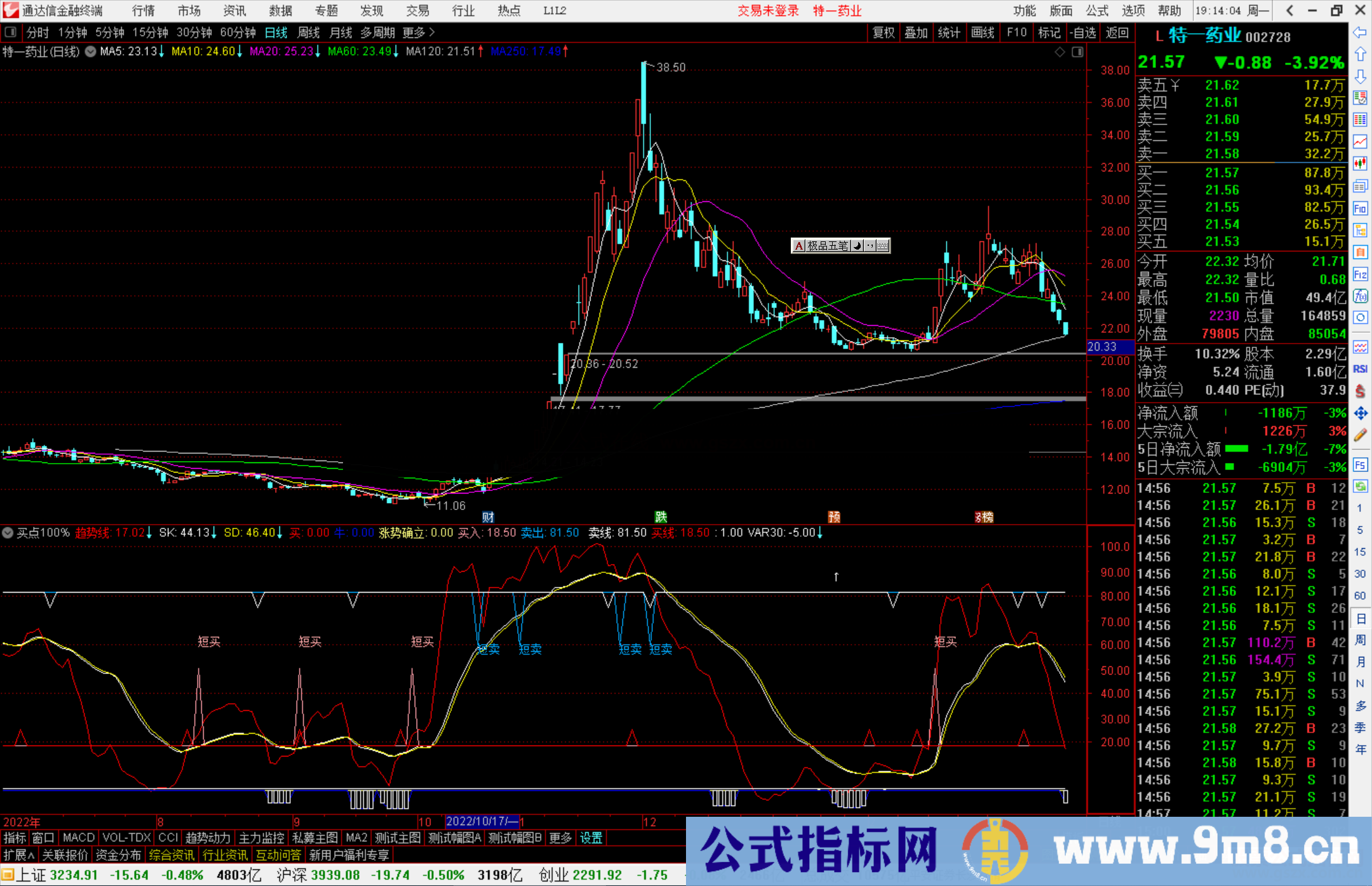Viewport: 1372px width, 886px height.
Task: Click the F12 trading sidebar icon
Action: click(1360, 274)
